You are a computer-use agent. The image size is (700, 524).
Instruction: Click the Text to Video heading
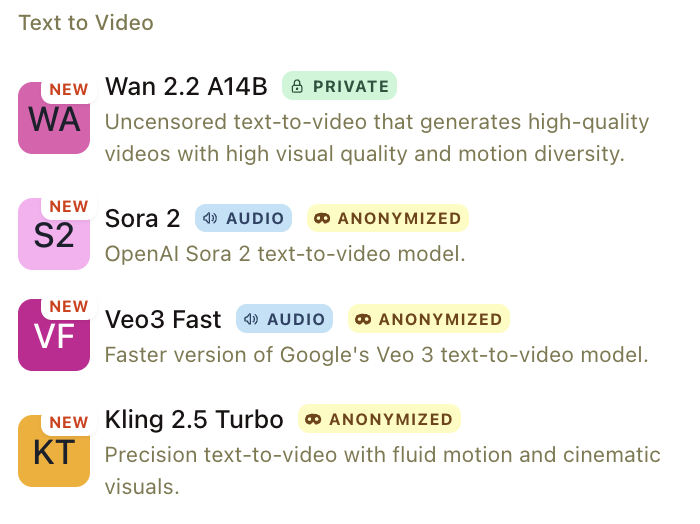click(x=86, y=22)
